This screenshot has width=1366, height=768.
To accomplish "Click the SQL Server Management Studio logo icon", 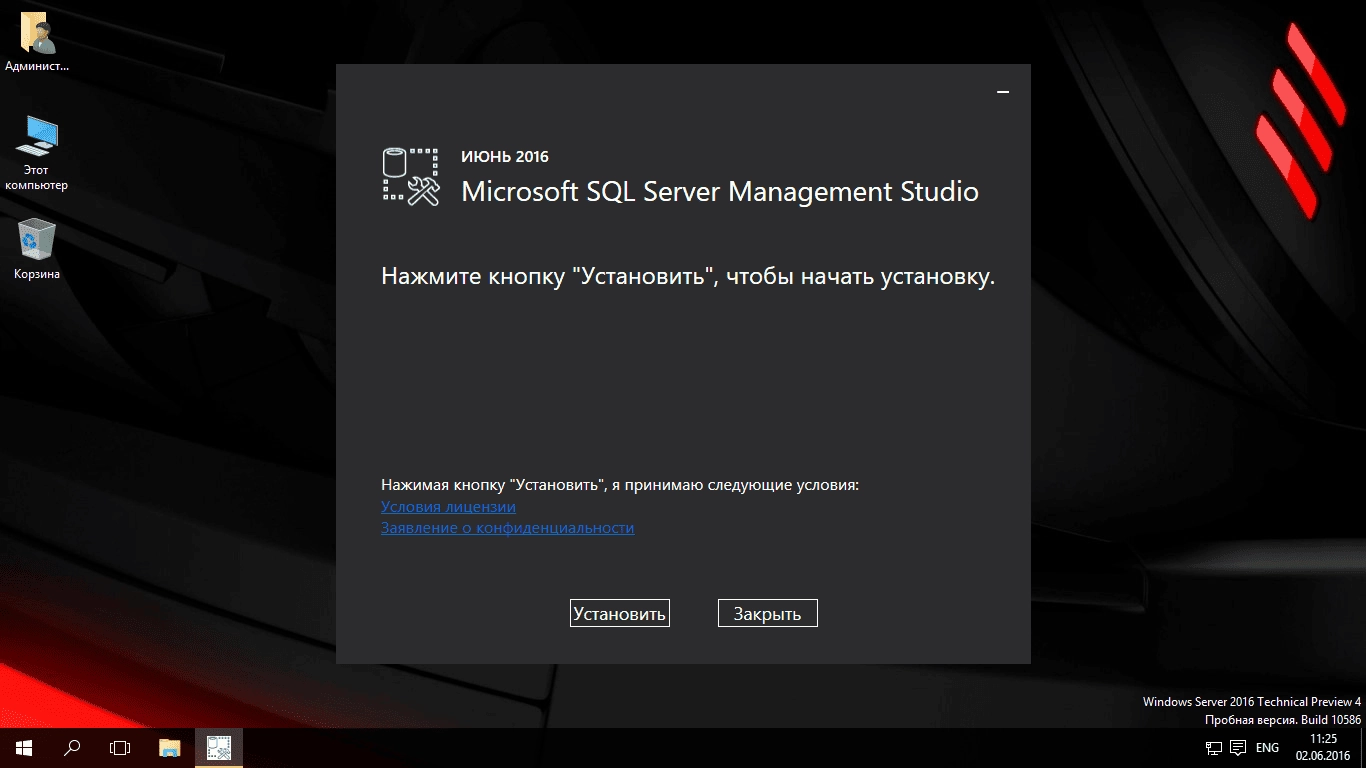I will point(411,177).
